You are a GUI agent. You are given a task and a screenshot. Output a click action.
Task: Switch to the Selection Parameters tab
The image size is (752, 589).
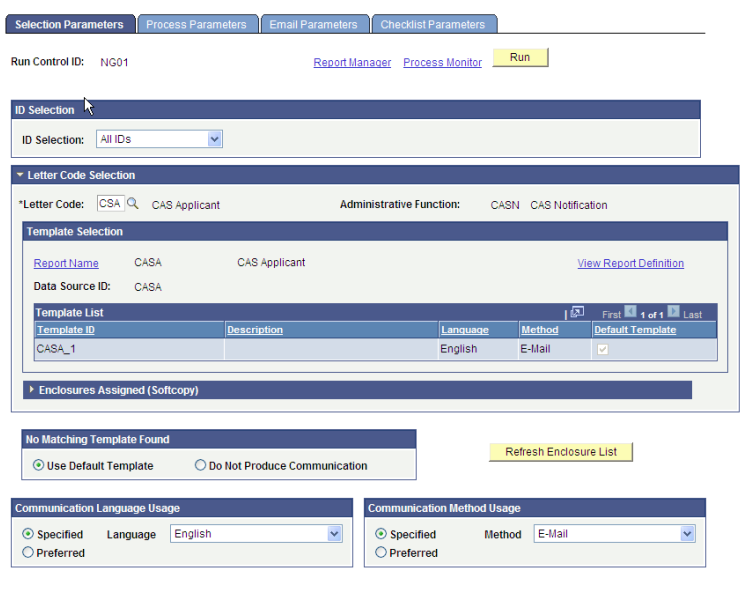(70, 24)
